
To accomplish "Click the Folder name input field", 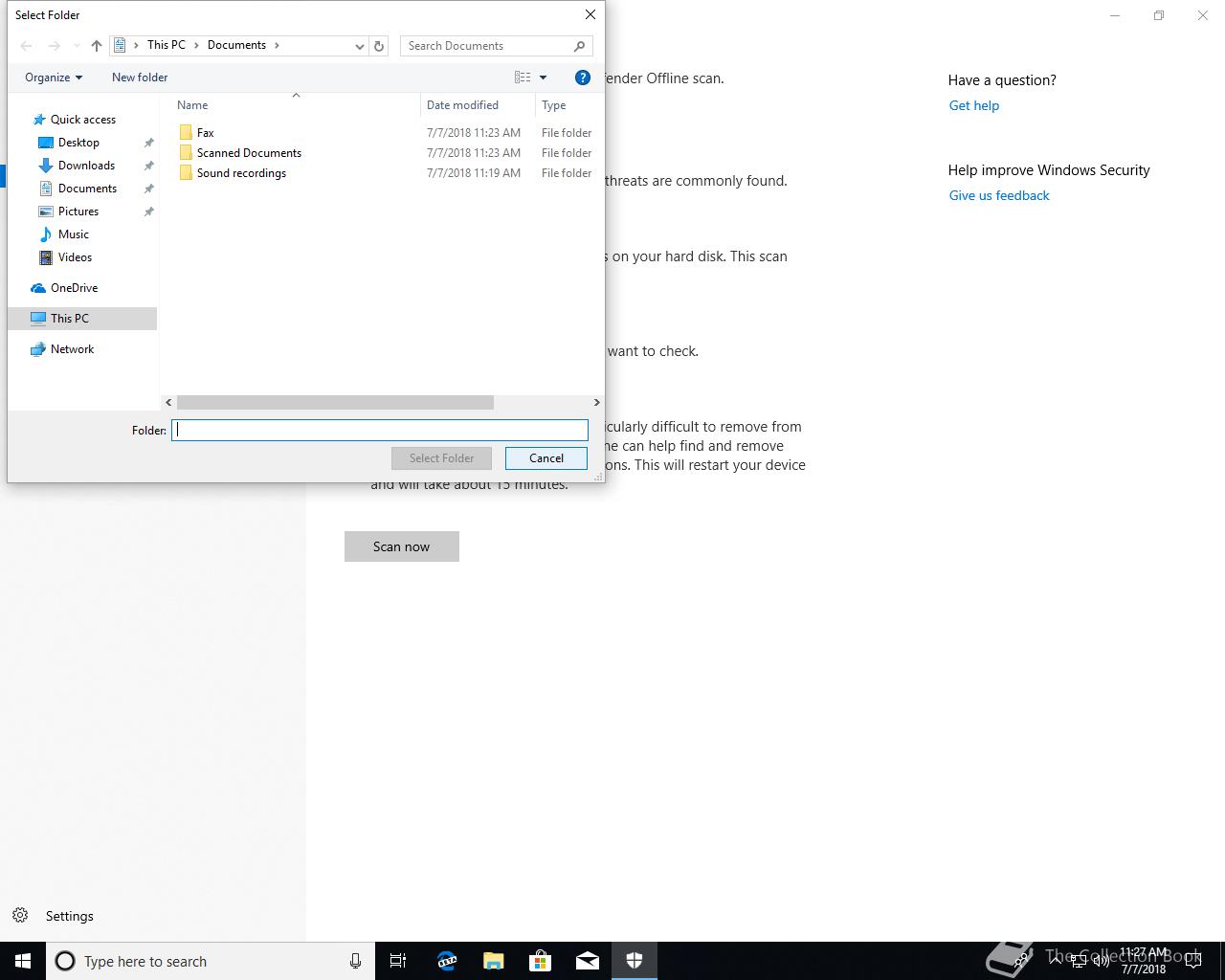I will (380, 431).
